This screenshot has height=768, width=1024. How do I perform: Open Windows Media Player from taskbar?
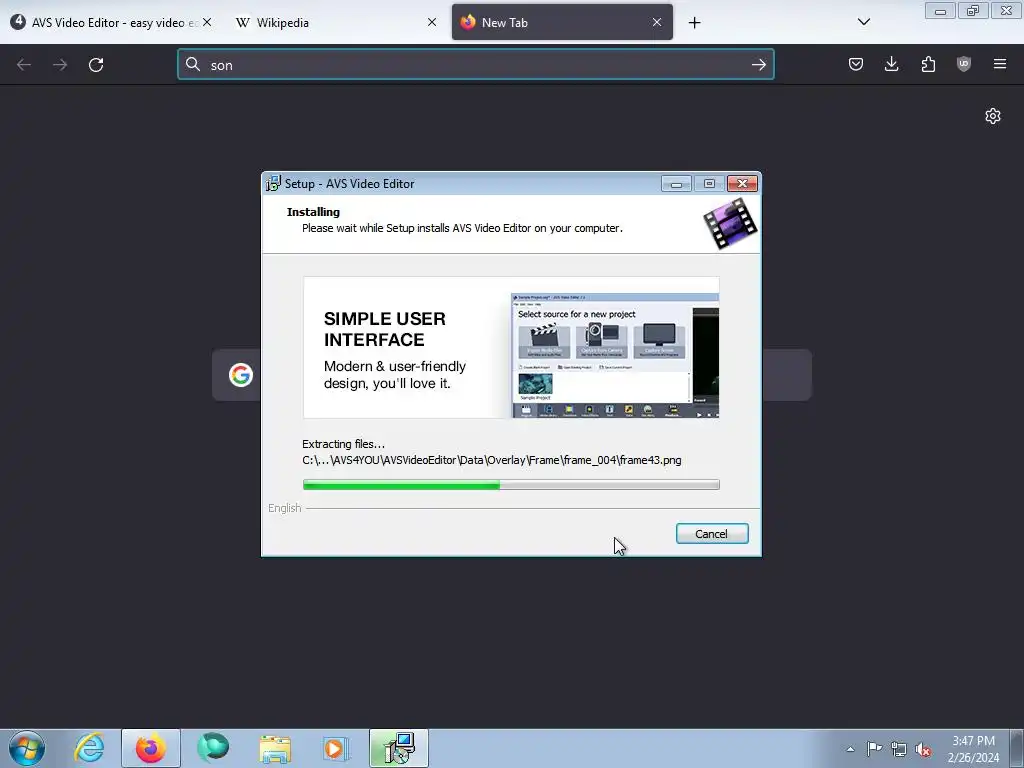(336, 748)
